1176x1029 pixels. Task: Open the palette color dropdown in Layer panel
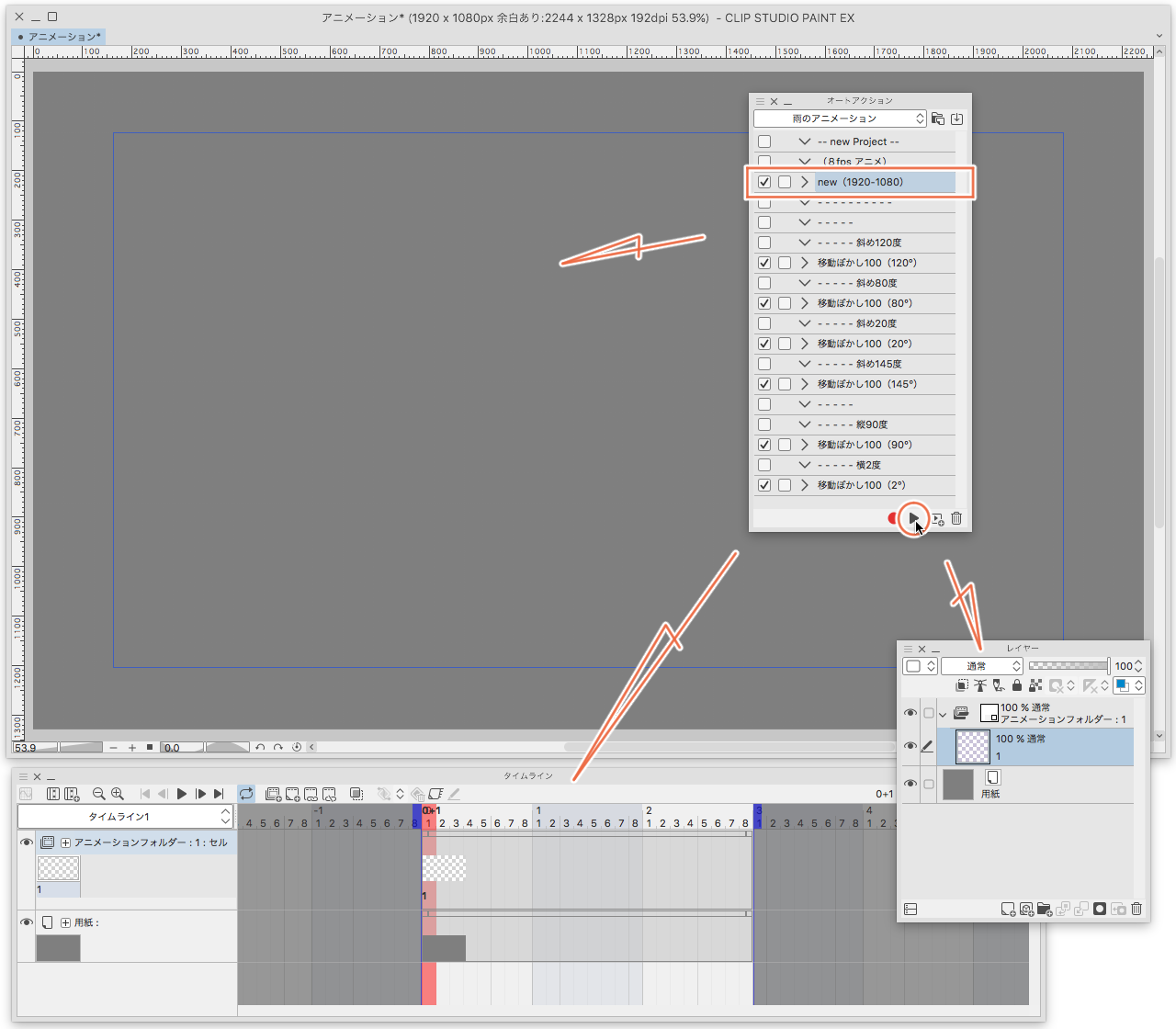[x=920, y=666]
